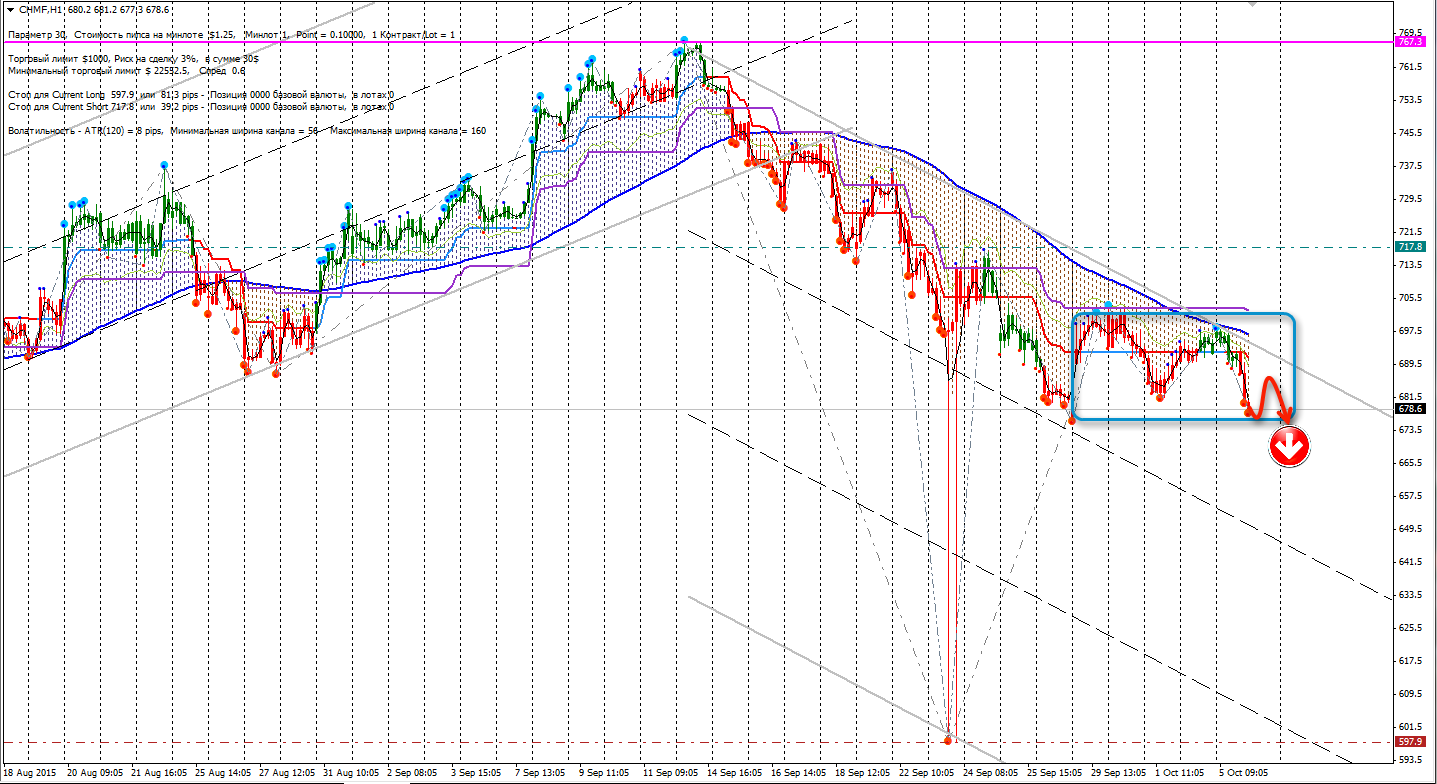Viewport: 1437px width, 784px height.
Task: Click the '27 Aug 12:05' time axis label
Action: (288, 773)
